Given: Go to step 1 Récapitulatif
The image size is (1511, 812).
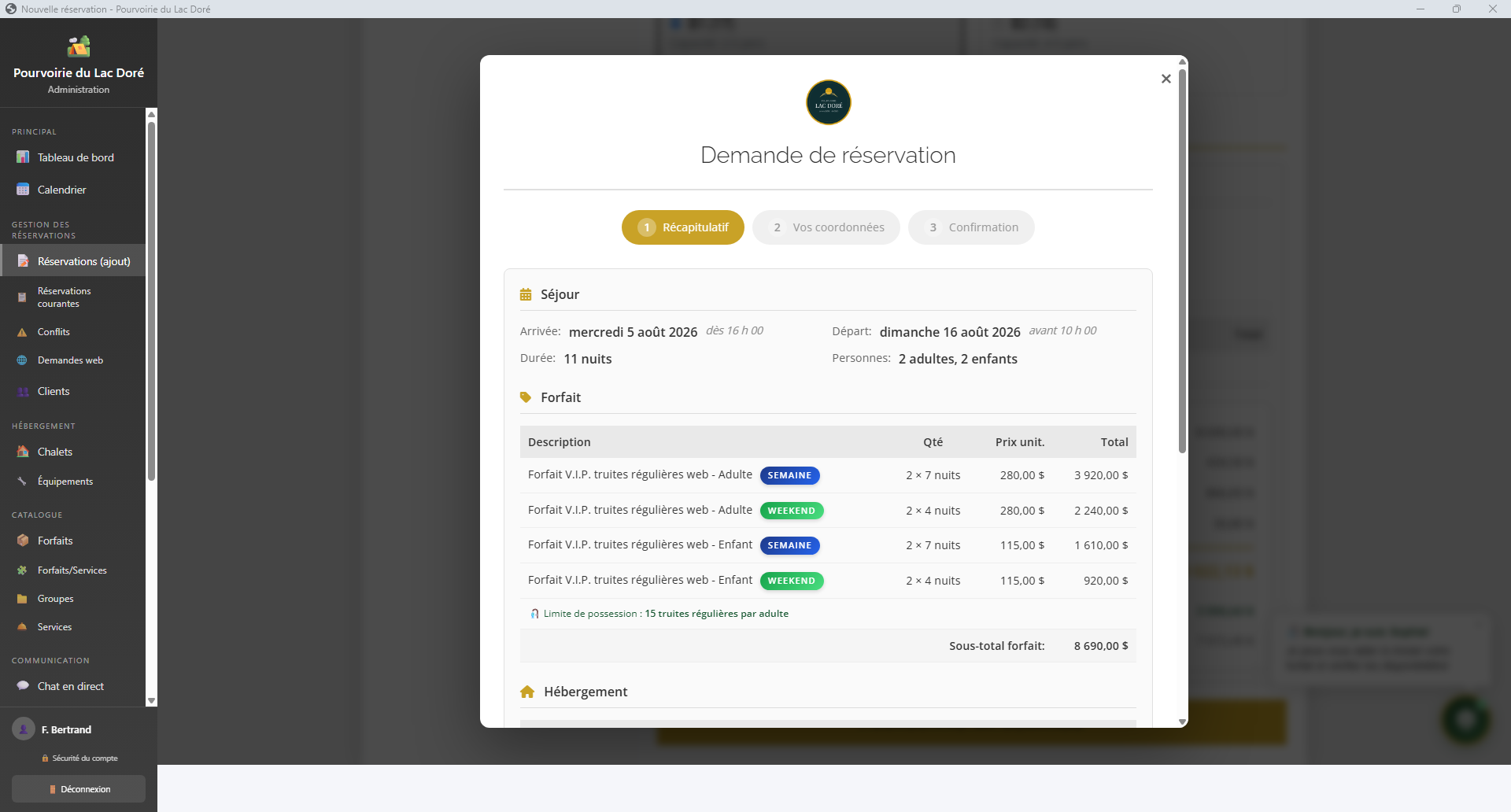Looking at the screenshot, I should pos(683,227).
